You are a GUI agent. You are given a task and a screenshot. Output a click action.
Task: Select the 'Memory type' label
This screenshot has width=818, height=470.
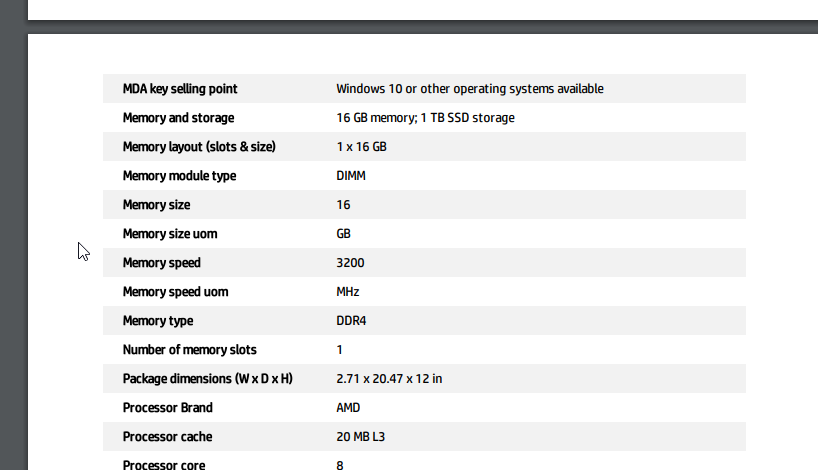pyautogui.click(x=158, y=321)
